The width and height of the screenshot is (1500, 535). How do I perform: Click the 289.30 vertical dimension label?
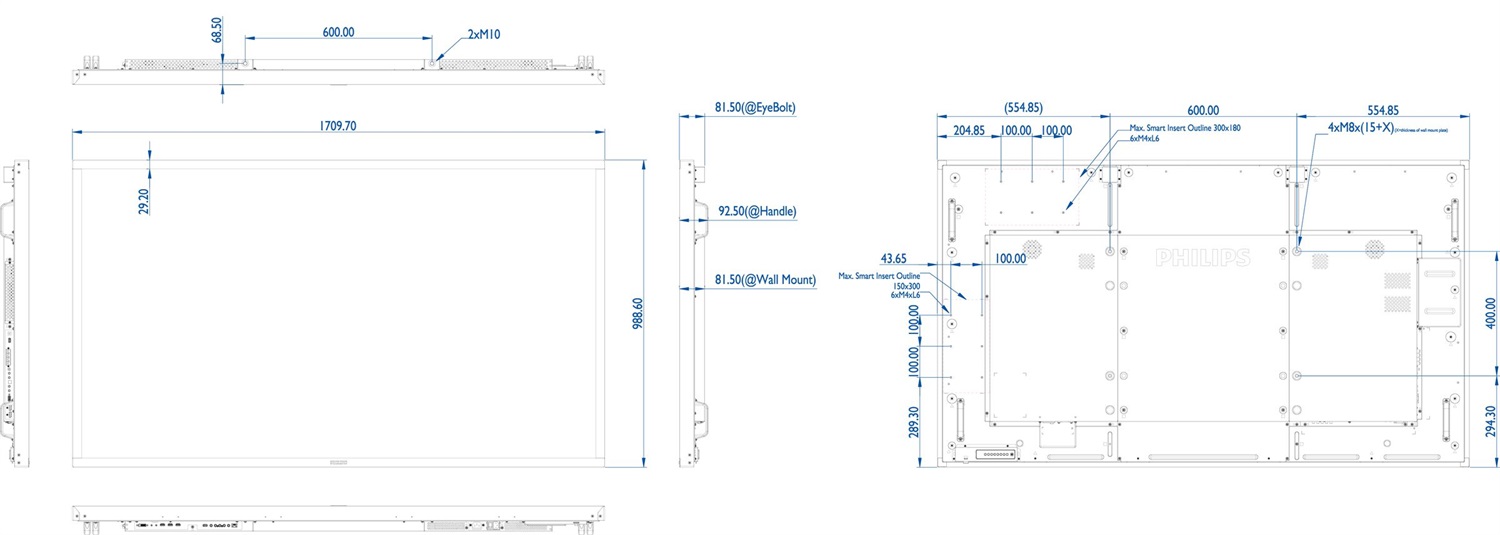(913, 425)
